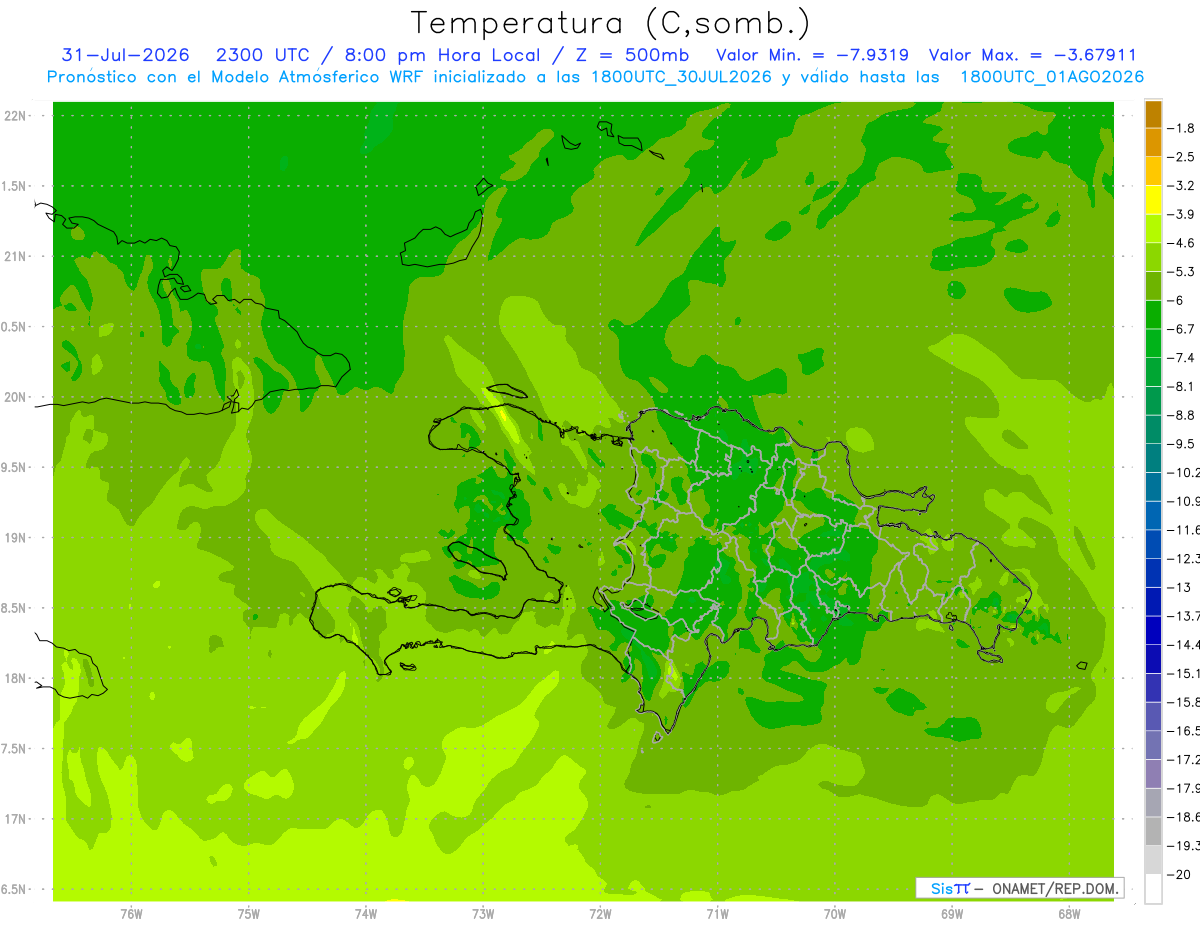Click the '74W' longitude label
Image resolution: width=1200 pixels, height=927 pixels.
(x=366, y=914)
